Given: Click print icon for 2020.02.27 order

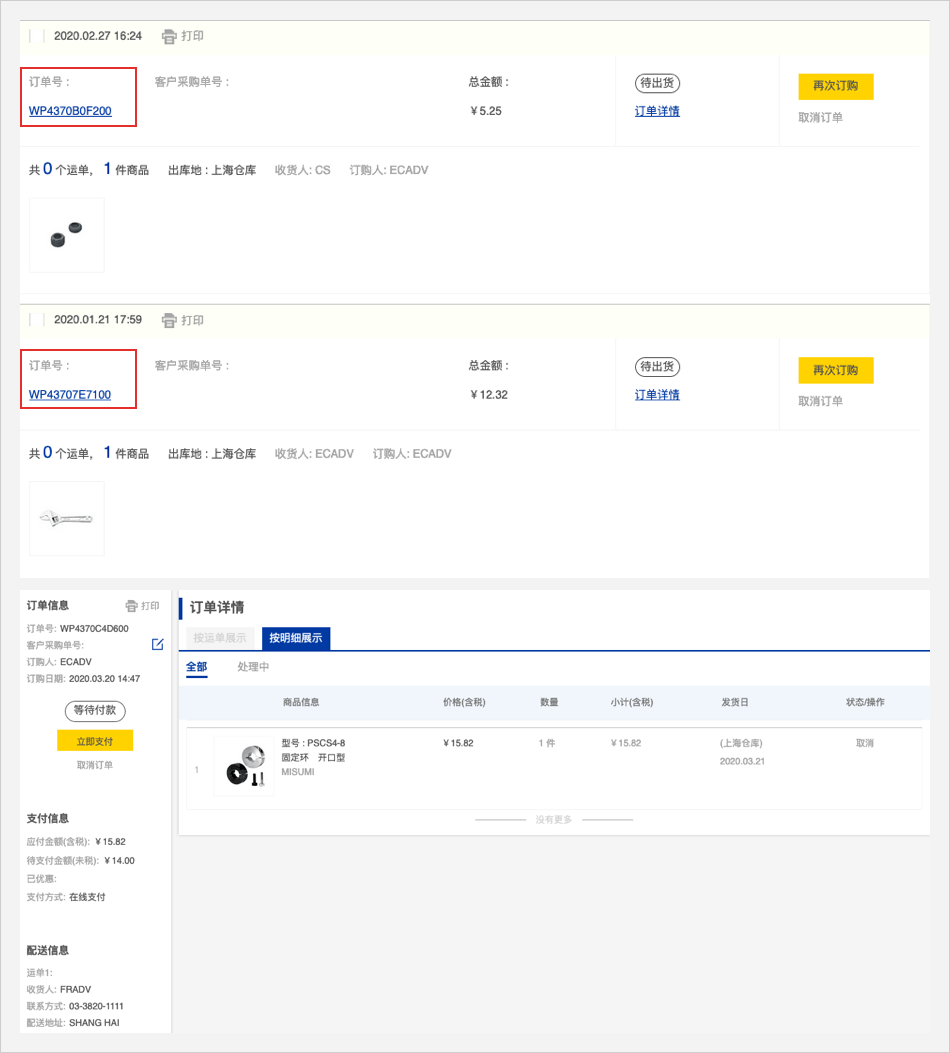Looking at the screenshot, I should 169,36.
